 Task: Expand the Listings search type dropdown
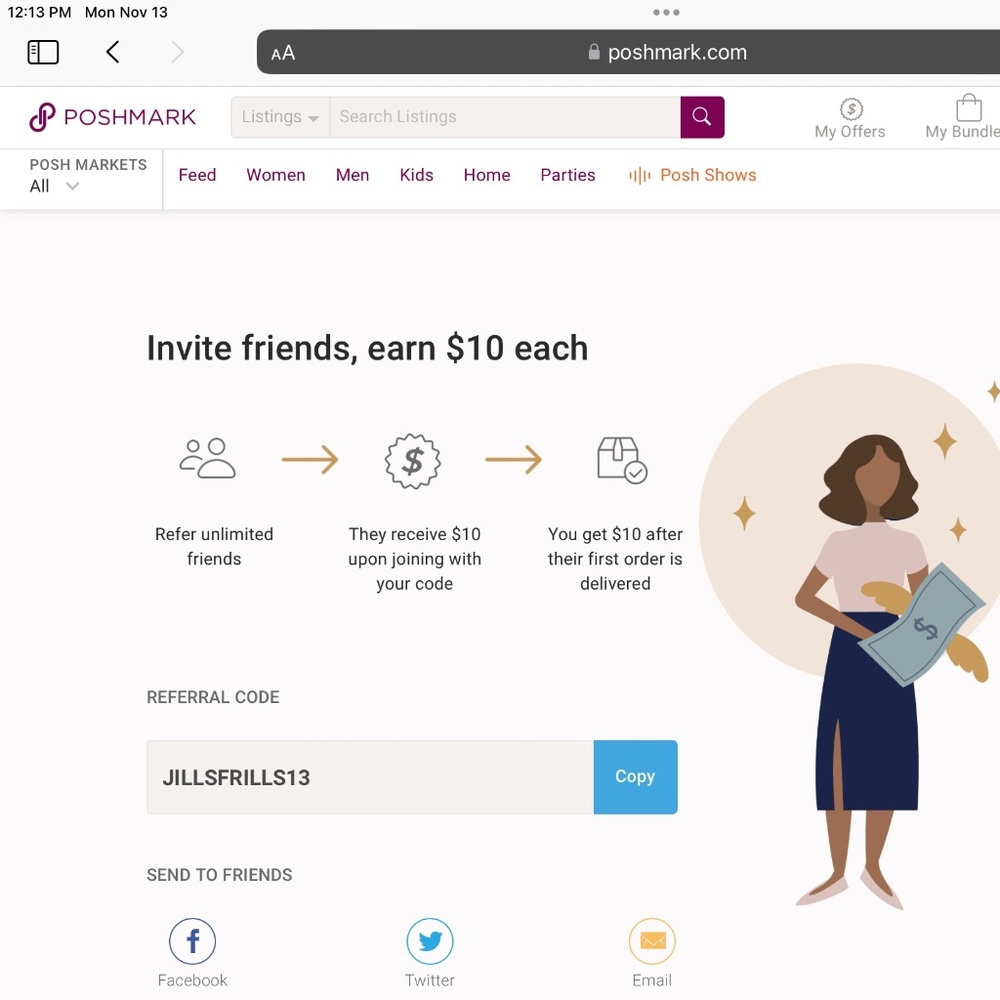point(280,117)
